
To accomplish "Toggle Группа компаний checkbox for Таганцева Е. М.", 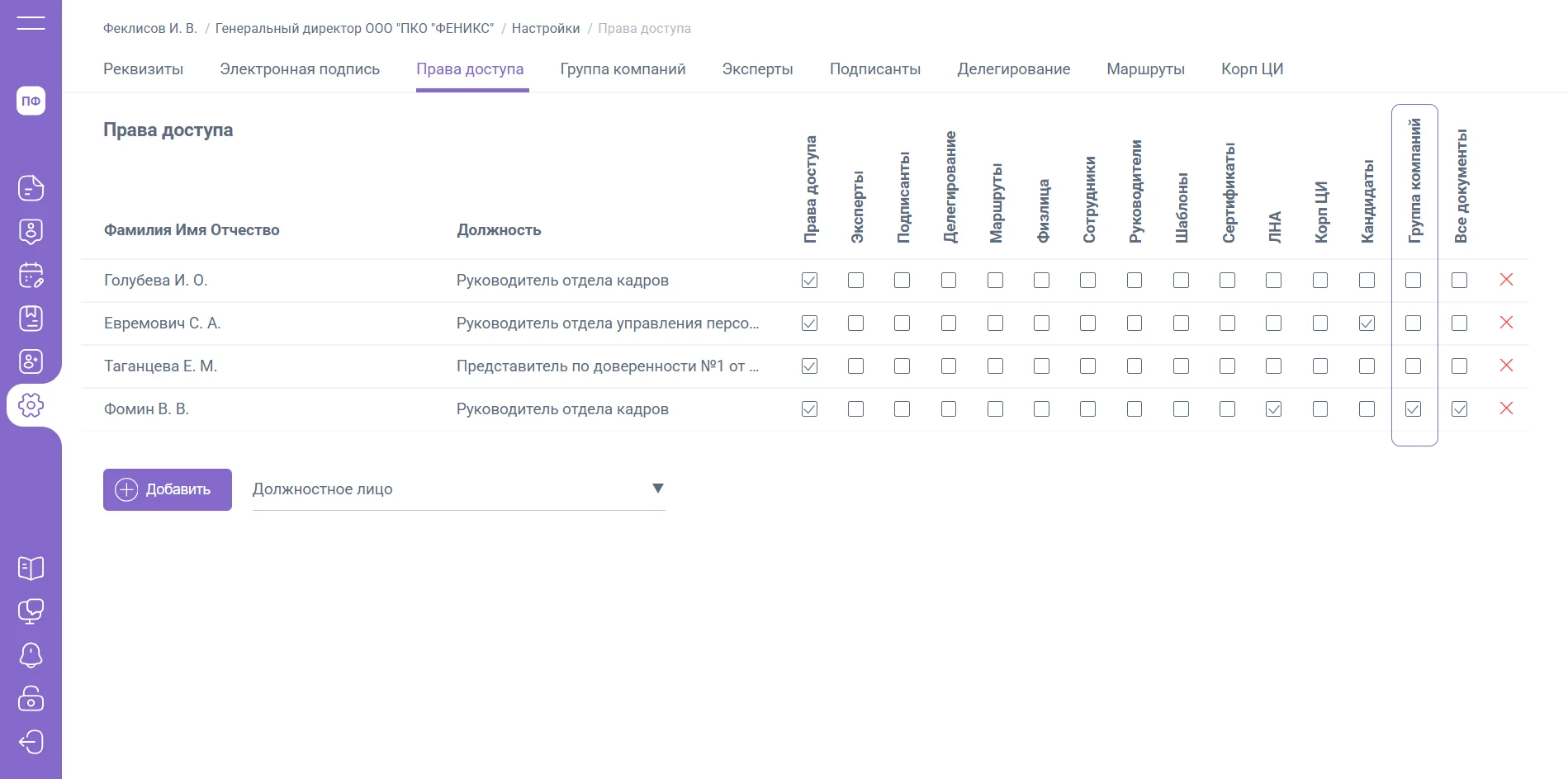I will click(1413, 366).
